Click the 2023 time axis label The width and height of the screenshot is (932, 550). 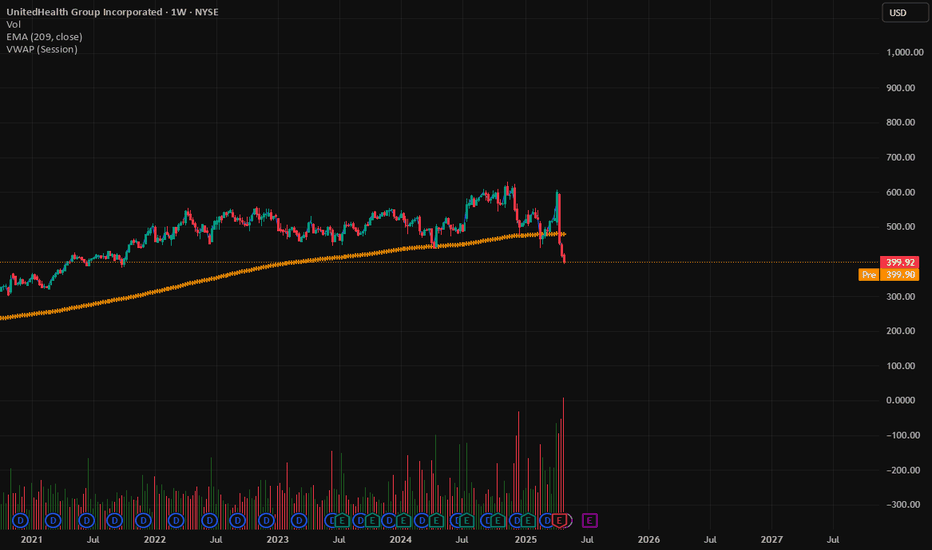277,539
